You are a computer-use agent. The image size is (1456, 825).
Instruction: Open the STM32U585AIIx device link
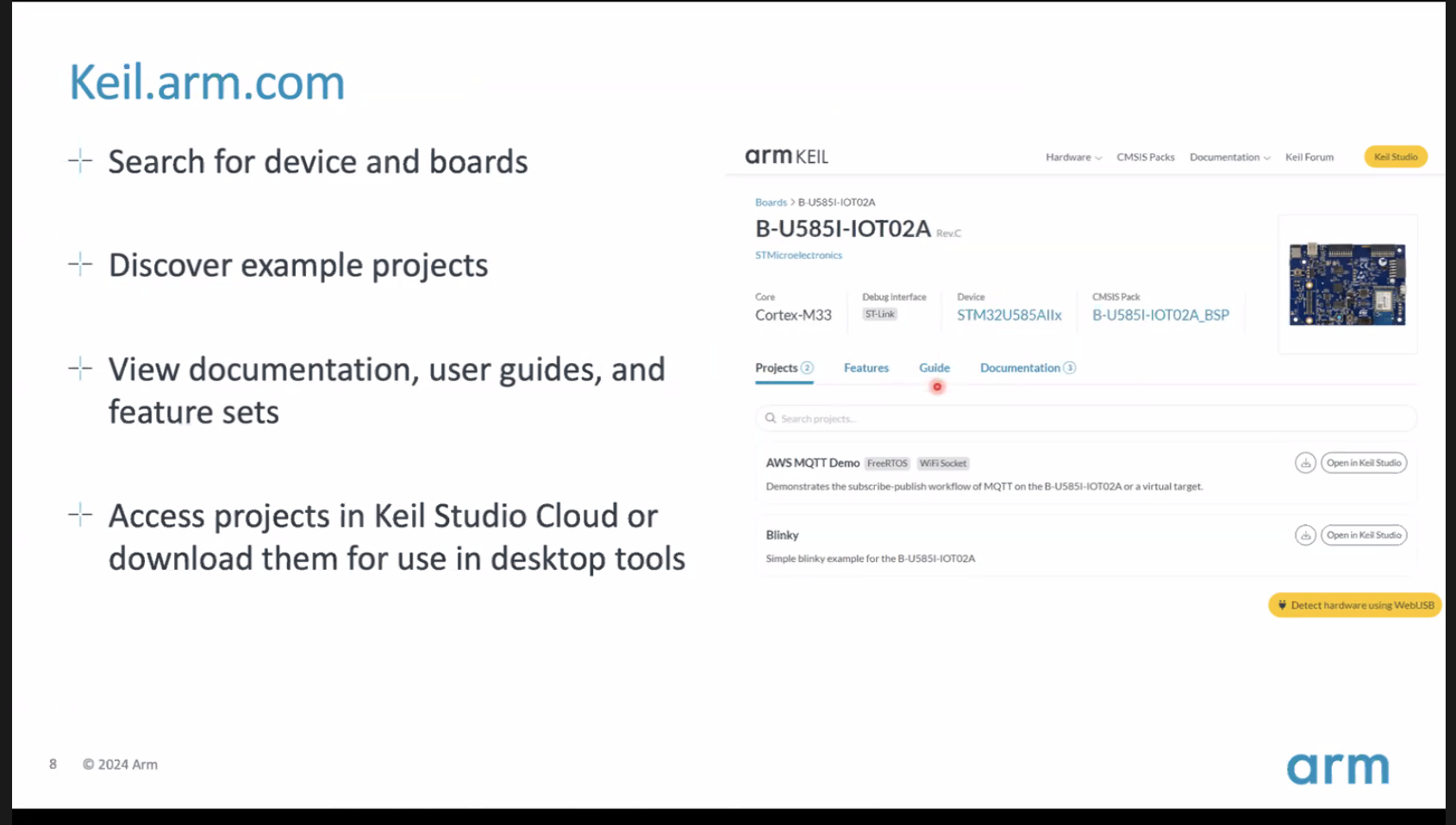(x=1009, y=316)
